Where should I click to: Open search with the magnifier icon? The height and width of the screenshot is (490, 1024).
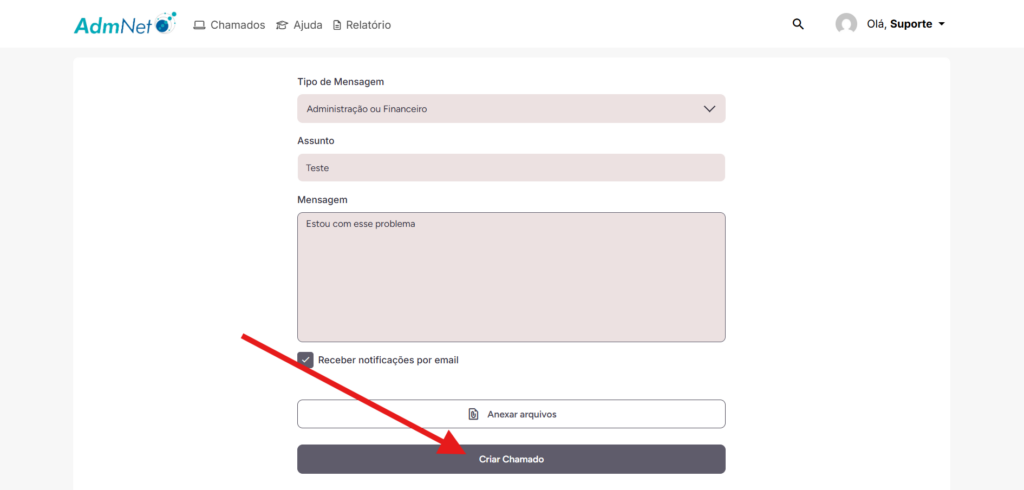[798, 24]
